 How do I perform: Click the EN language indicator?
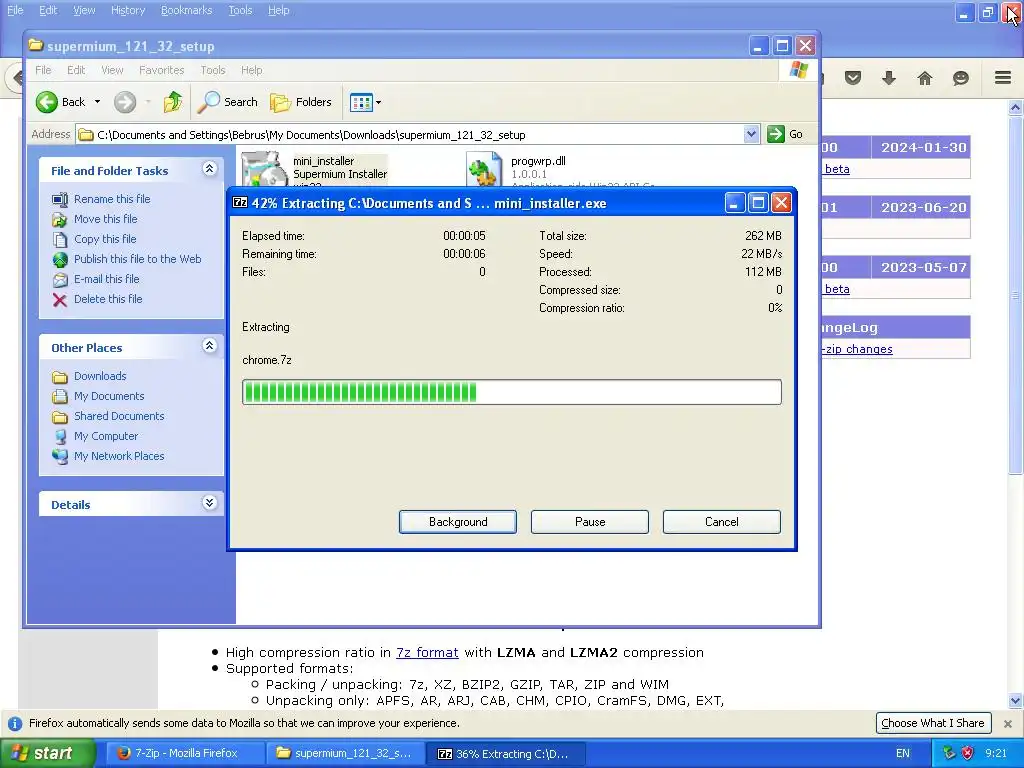903,753
